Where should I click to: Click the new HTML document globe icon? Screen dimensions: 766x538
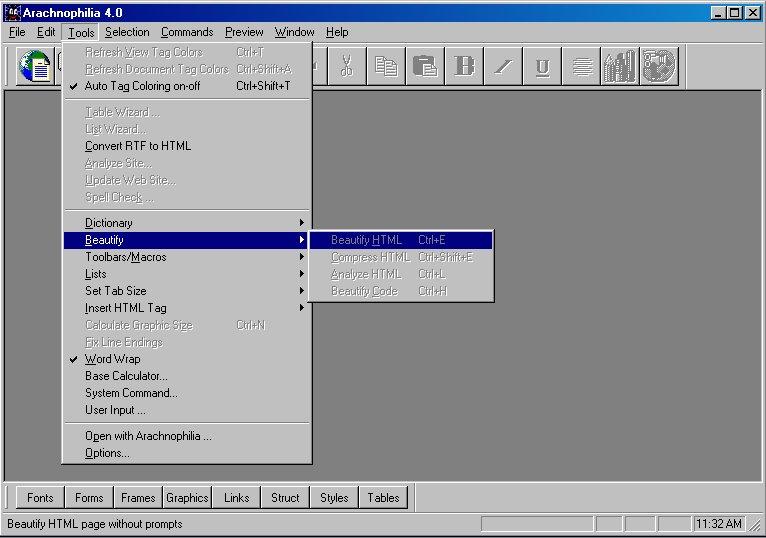[x=35, y=66]
